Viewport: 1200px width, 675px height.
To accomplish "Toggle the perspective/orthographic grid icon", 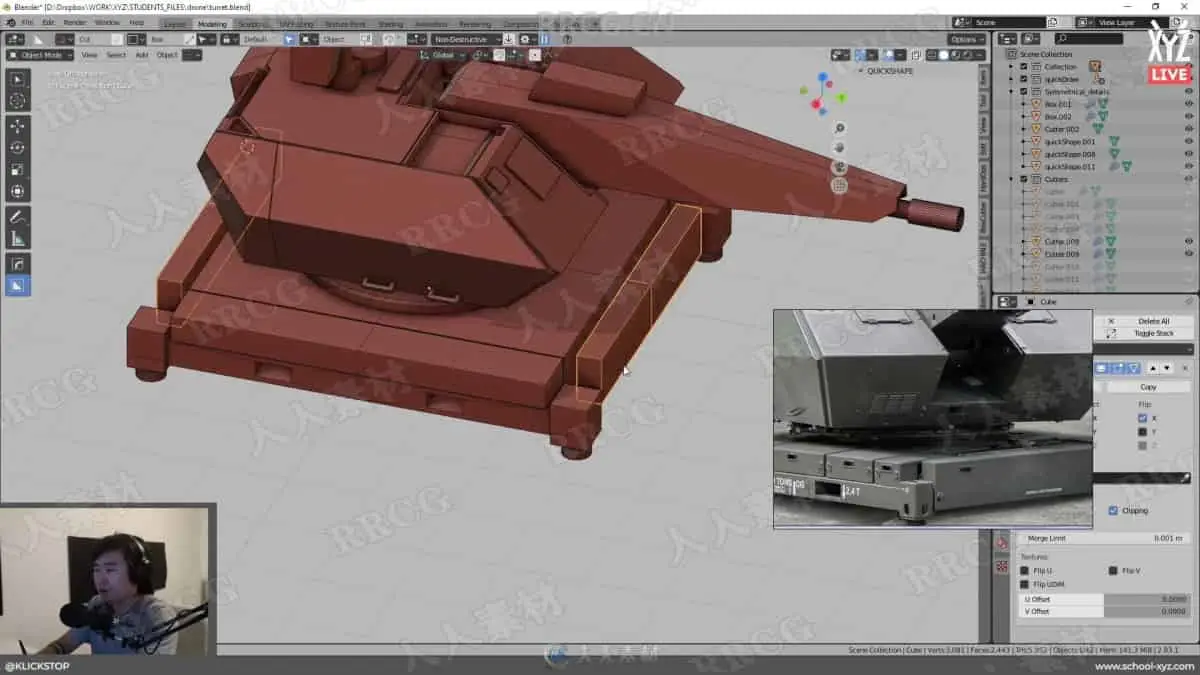I will click(840, 185).
